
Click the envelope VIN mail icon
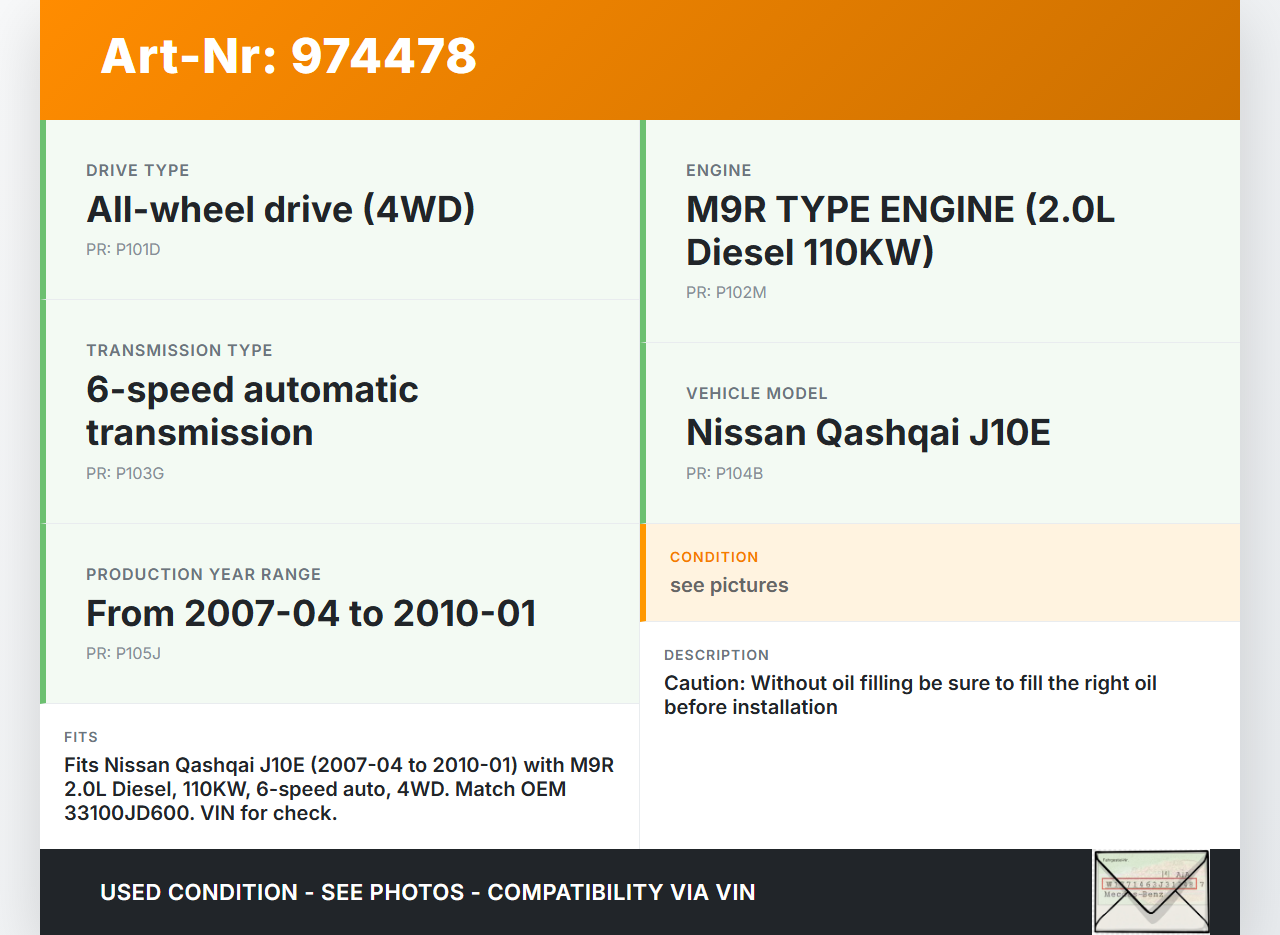1151,891
